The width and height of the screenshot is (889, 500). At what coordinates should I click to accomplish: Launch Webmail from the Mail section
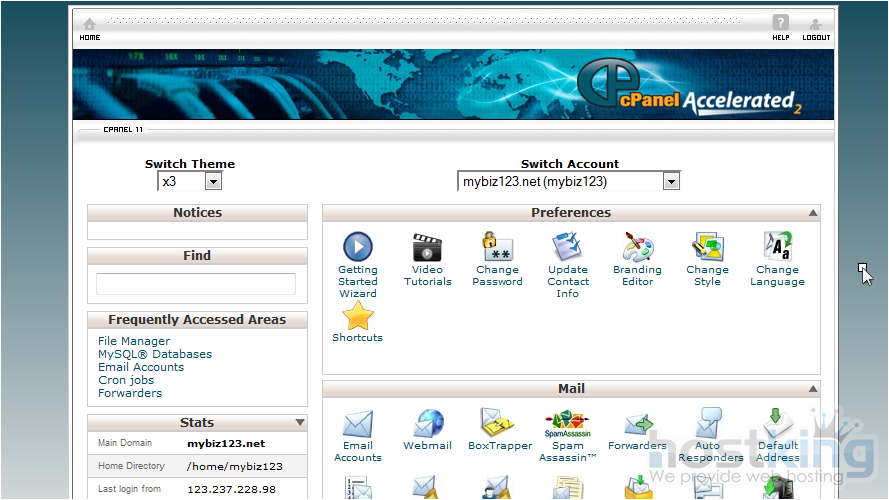(x=427, y=424)
